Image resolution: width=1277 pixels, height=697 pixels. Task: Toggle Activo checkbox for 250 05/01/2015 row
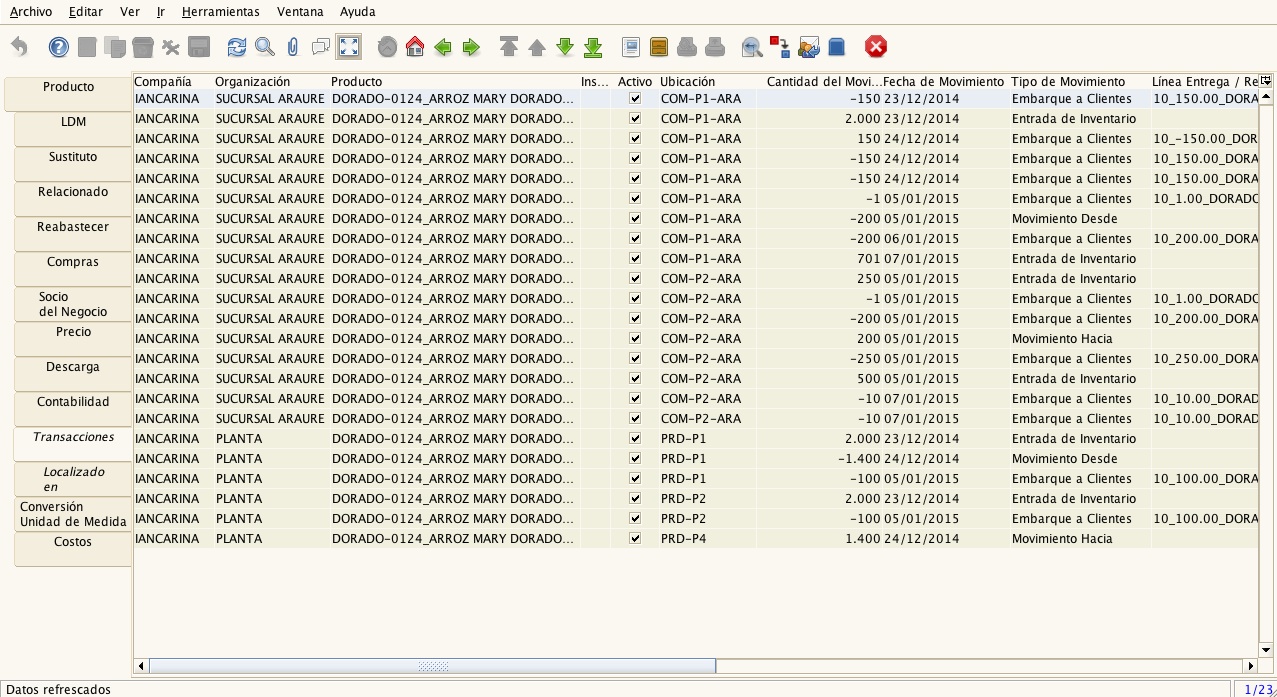click(x=635, y=279)
